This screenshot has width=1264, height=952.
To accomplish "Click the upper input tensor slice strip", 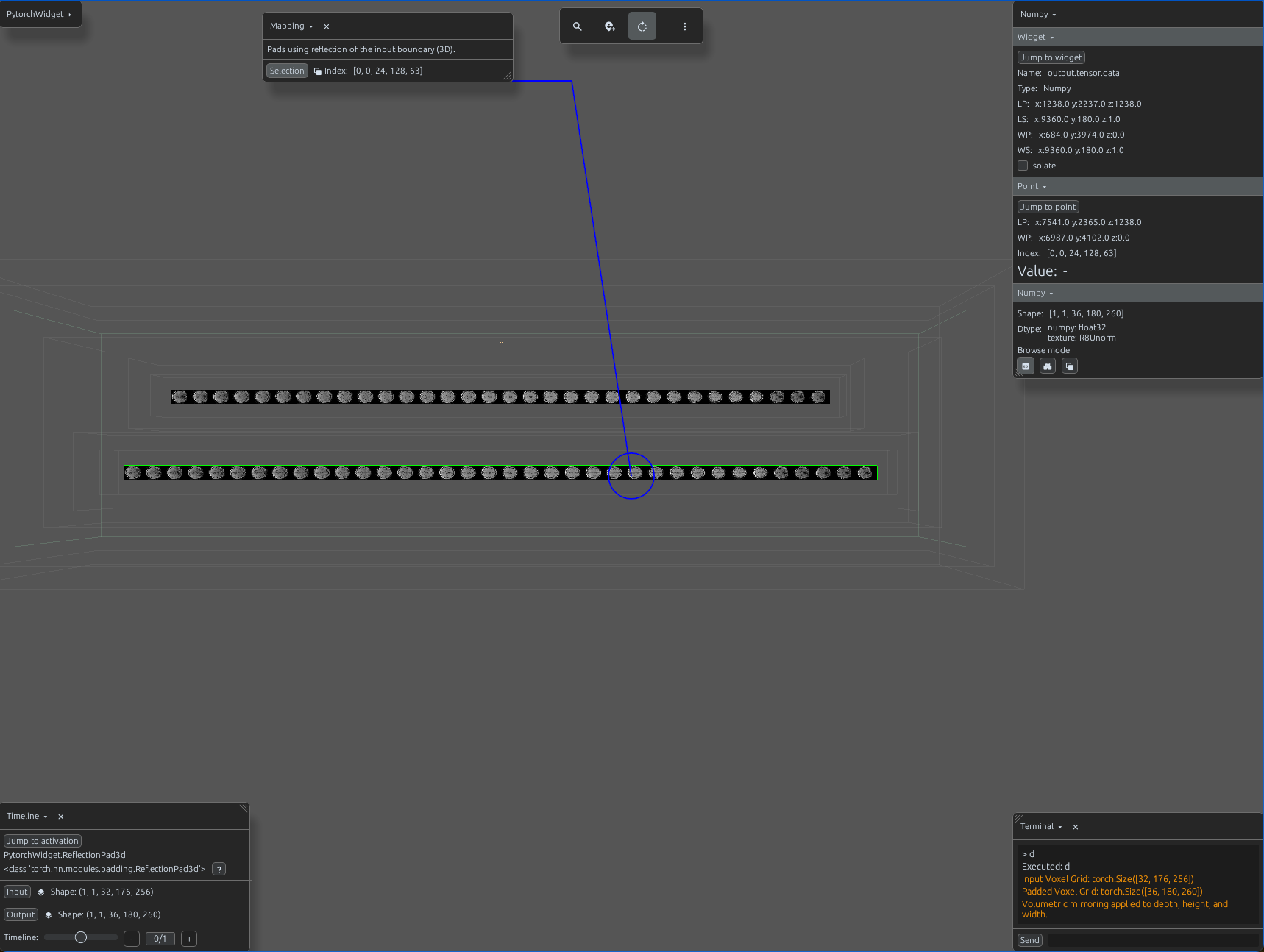I will [x=500, y=397].
